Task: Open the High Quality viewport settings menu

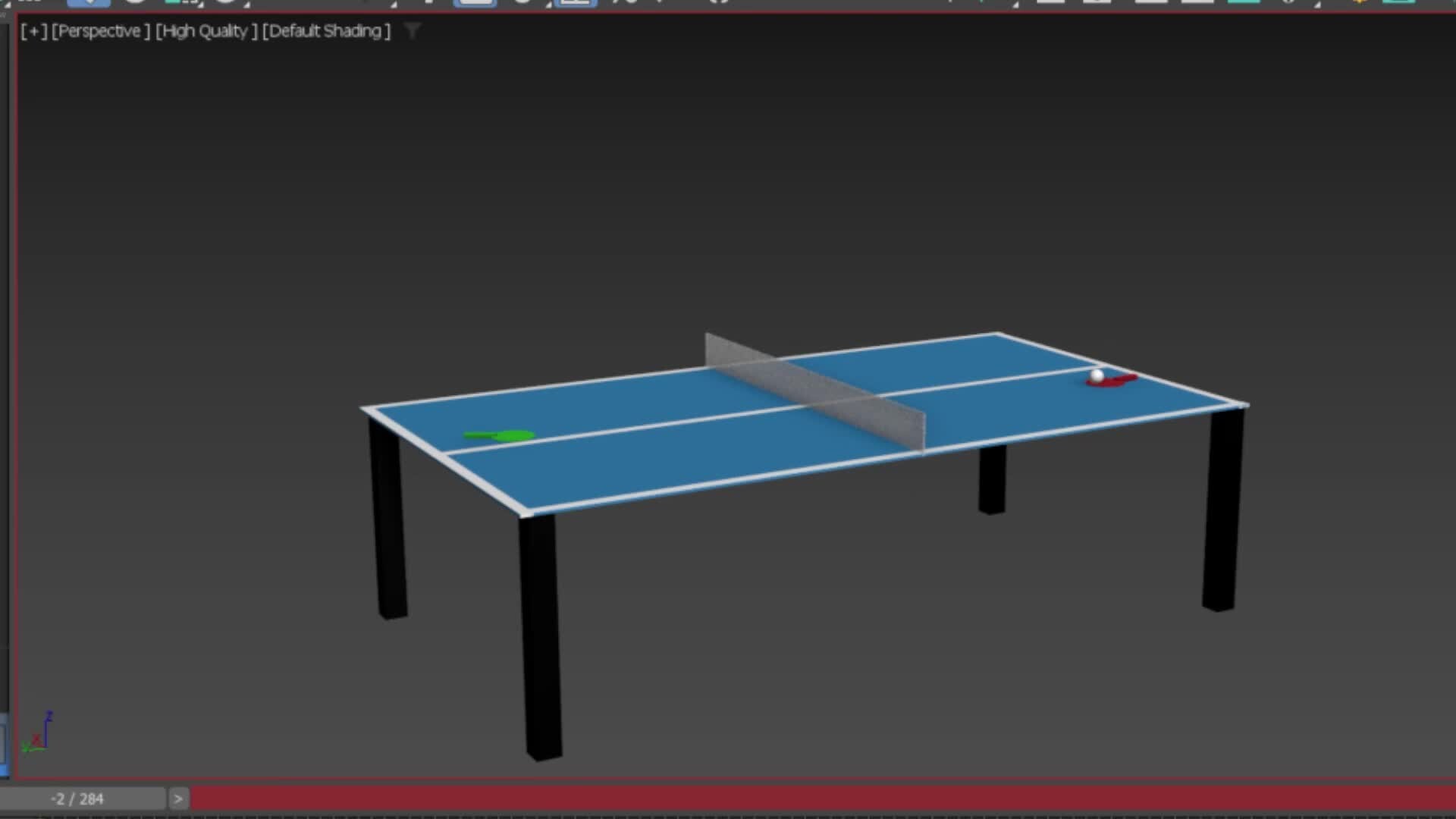Action: coord(205,31)
